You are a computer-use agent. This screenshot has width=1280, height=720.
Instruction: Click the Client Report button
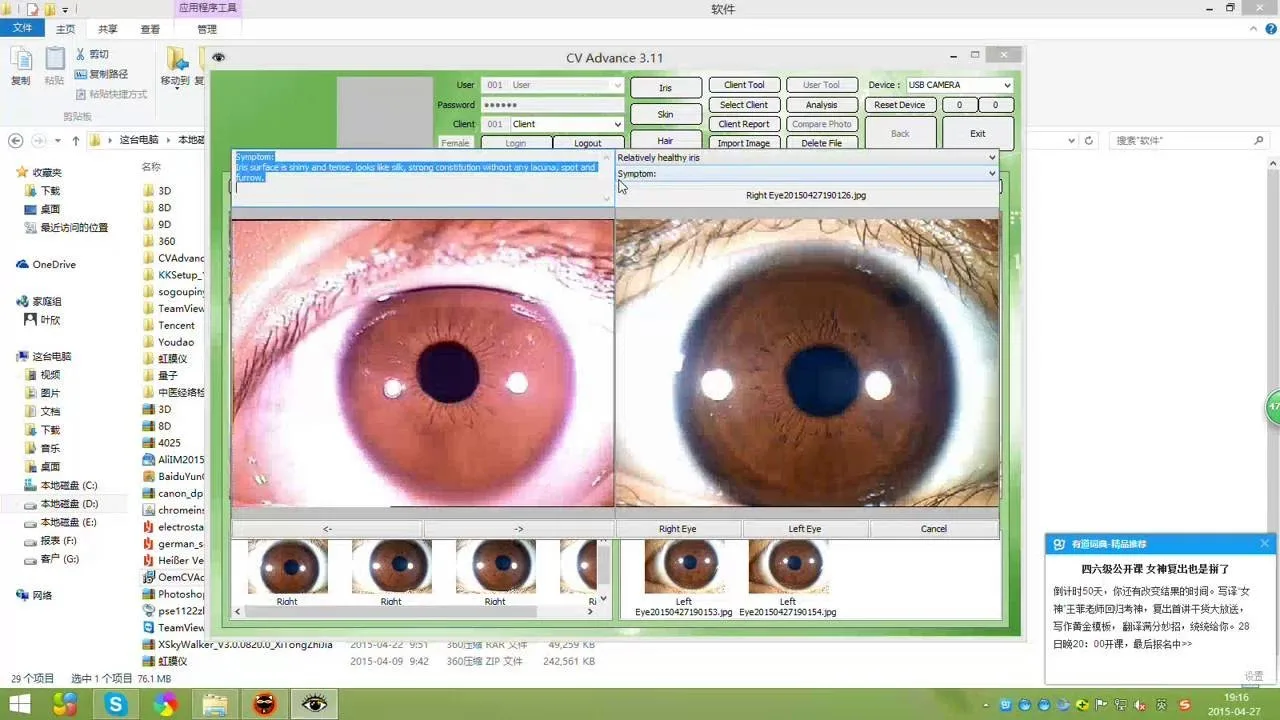coord(744,124)
